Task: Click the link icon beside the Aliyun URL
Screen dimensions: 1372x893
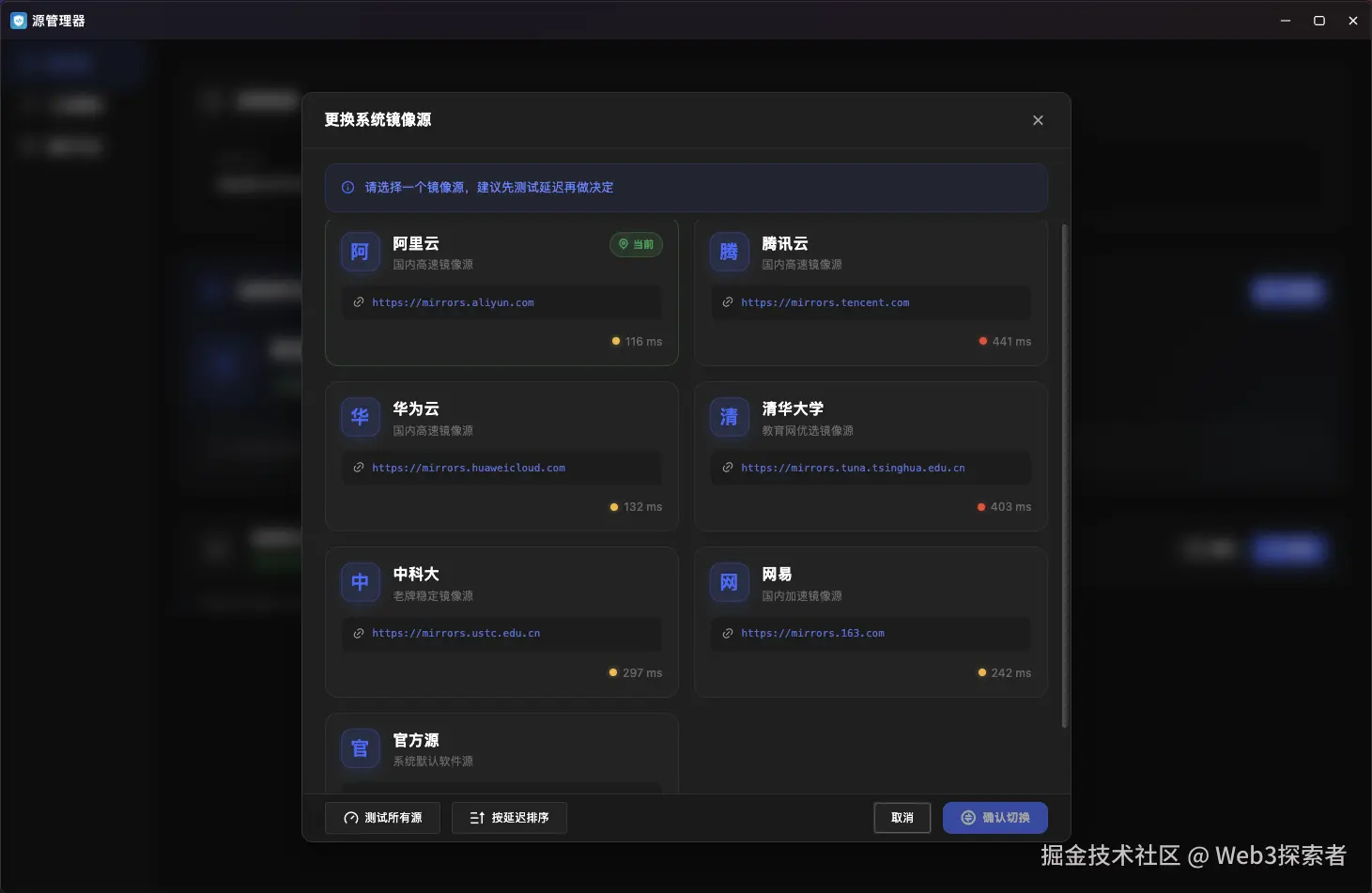Action: point(360,302)
